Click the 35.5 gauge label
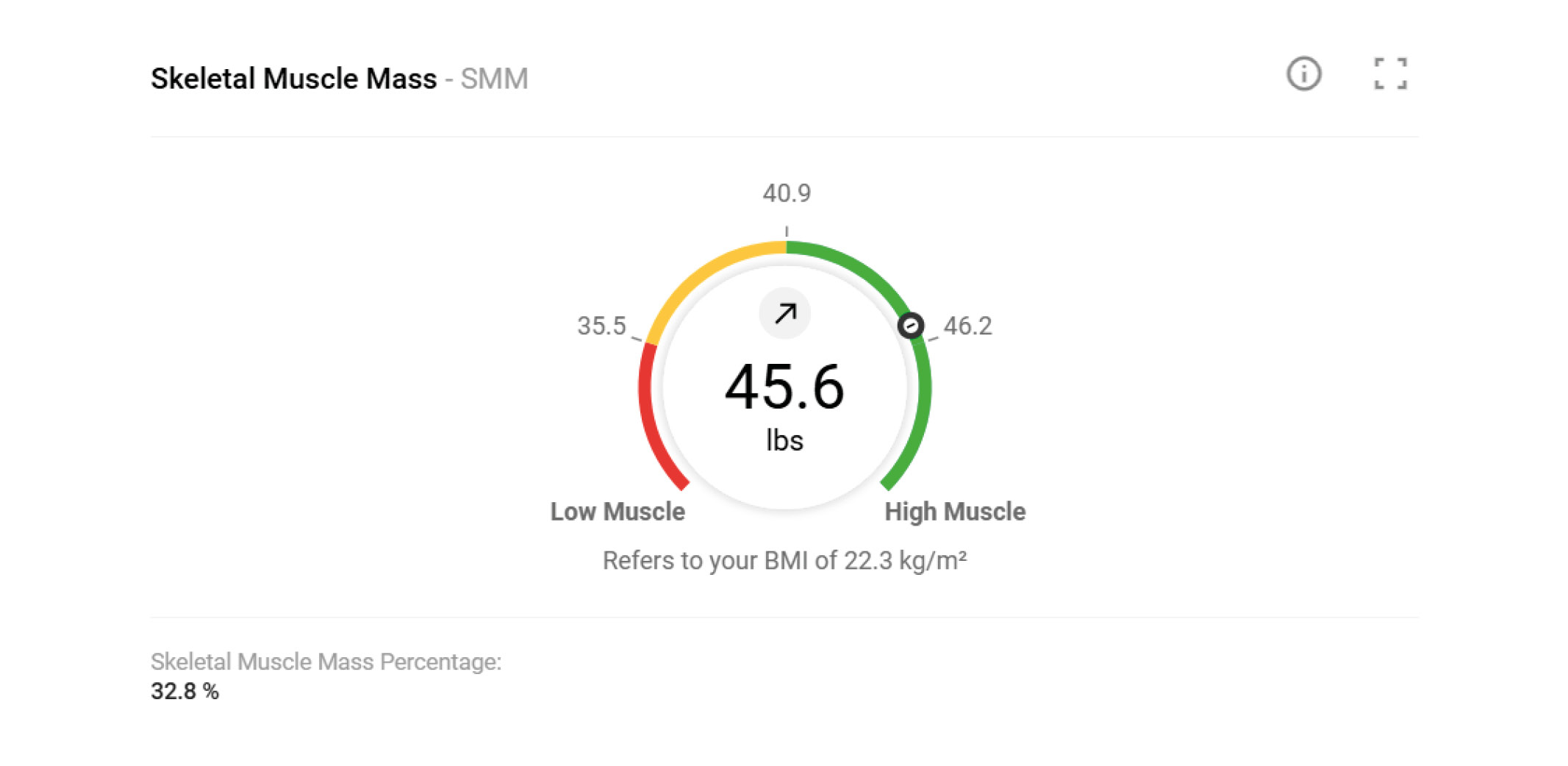The height and width of the screenshot is (766, 1568). pyautogui.click(x=601, y=326)
